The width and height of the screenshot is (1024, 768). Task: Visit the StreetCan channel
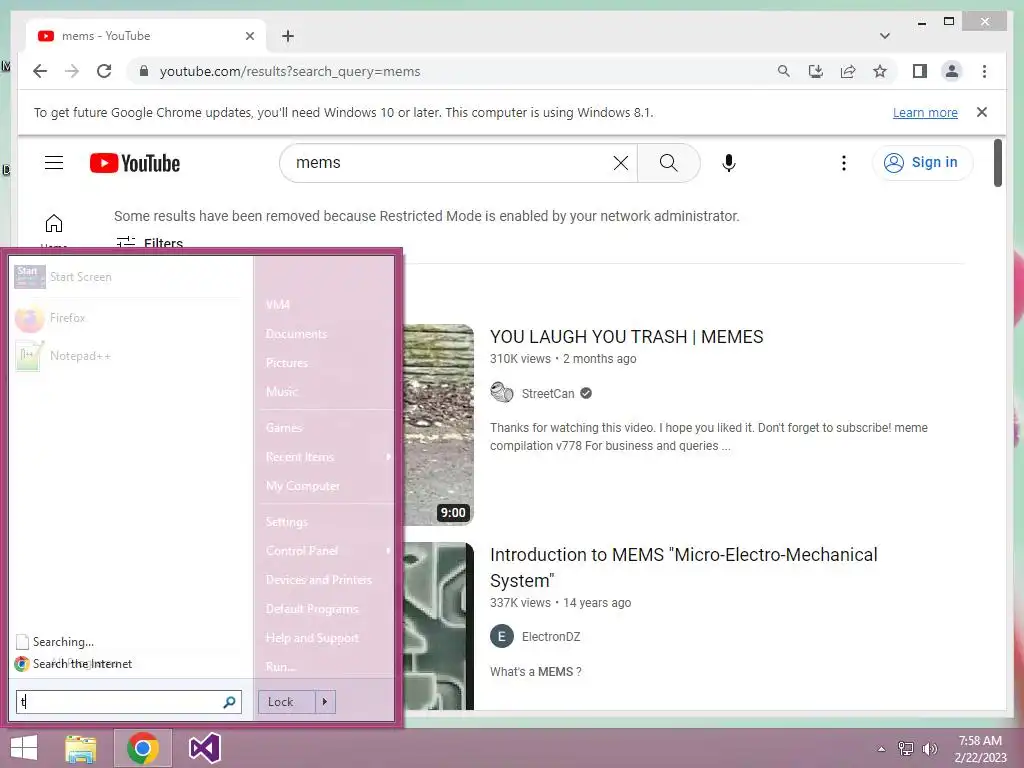point(548,393)
